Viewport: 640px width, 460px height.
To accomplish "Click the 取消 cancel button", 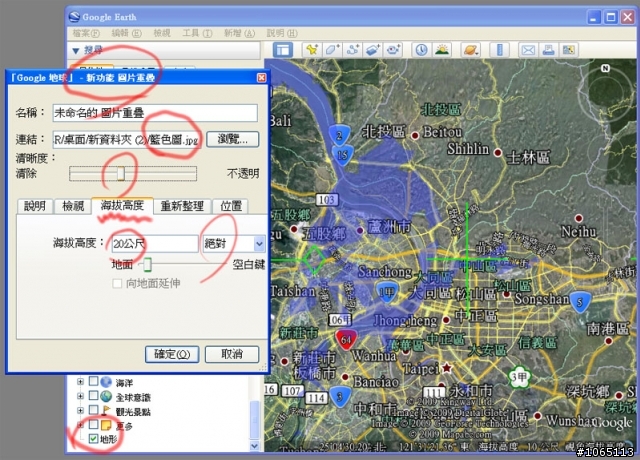I will pyautogui.click(x=232, y=354).
